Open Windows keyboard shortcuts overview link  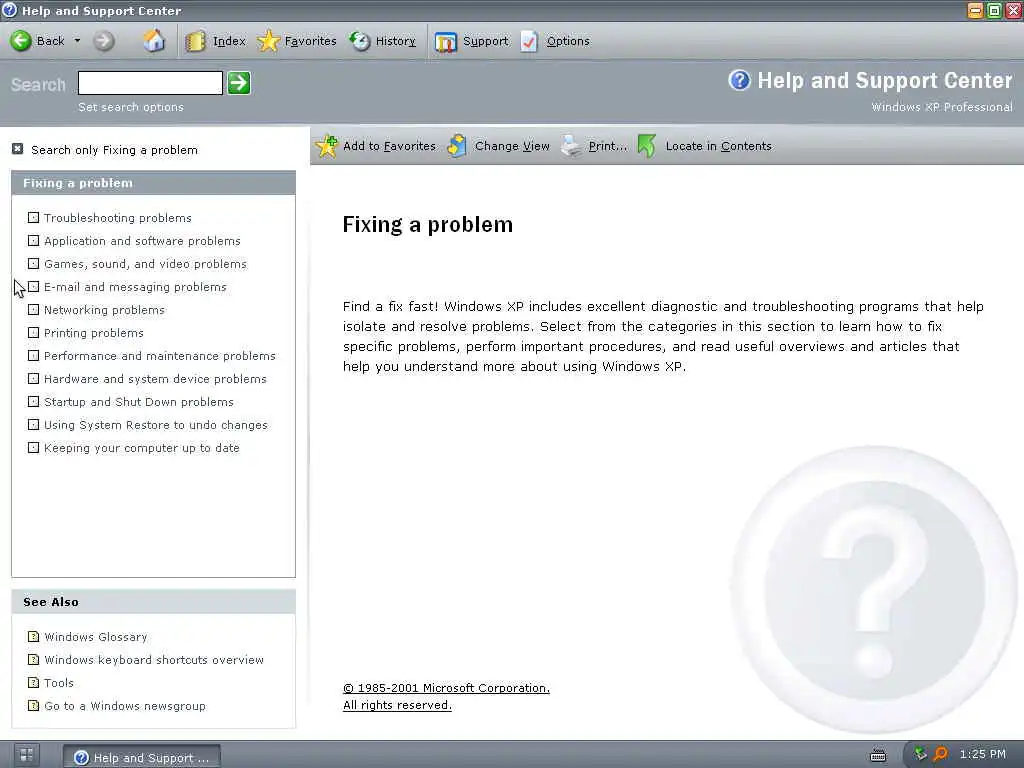pos(154,660)
